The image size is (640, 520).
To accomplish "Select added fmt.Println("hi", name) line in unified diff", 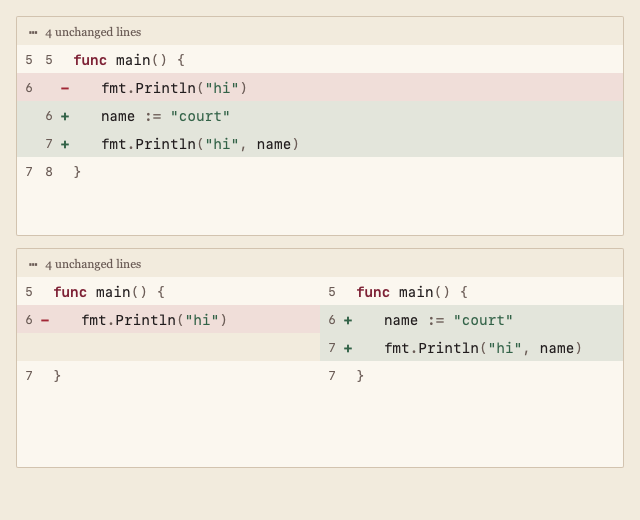I will [x=320, y=144].
